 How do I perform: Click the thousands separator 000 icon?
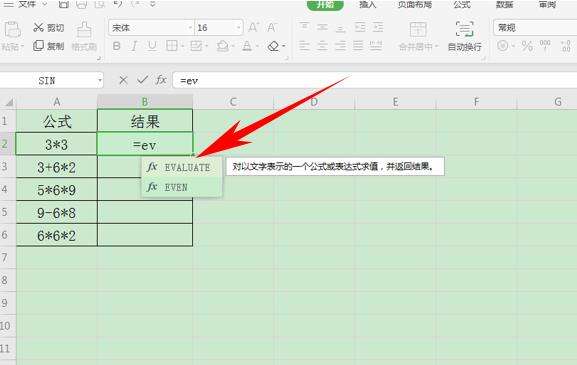click(545, 46)
